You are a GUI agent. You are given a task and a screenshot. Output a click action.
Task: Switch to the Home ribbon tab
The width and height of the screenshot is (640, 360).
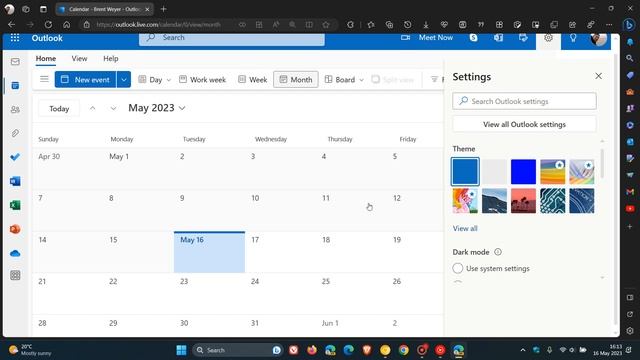coord(46,58)
